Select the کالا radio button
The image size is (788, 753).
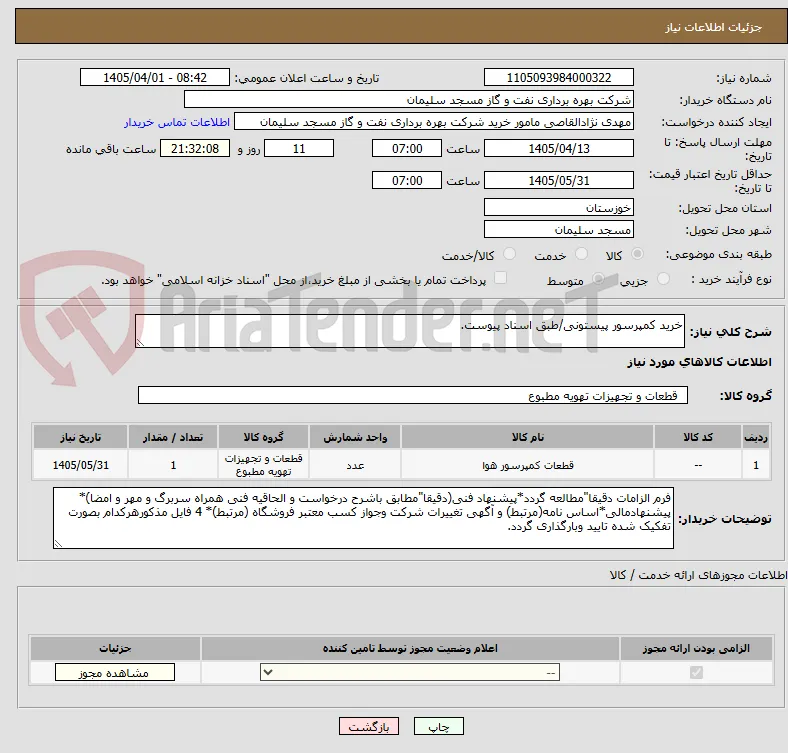[637, 254]
